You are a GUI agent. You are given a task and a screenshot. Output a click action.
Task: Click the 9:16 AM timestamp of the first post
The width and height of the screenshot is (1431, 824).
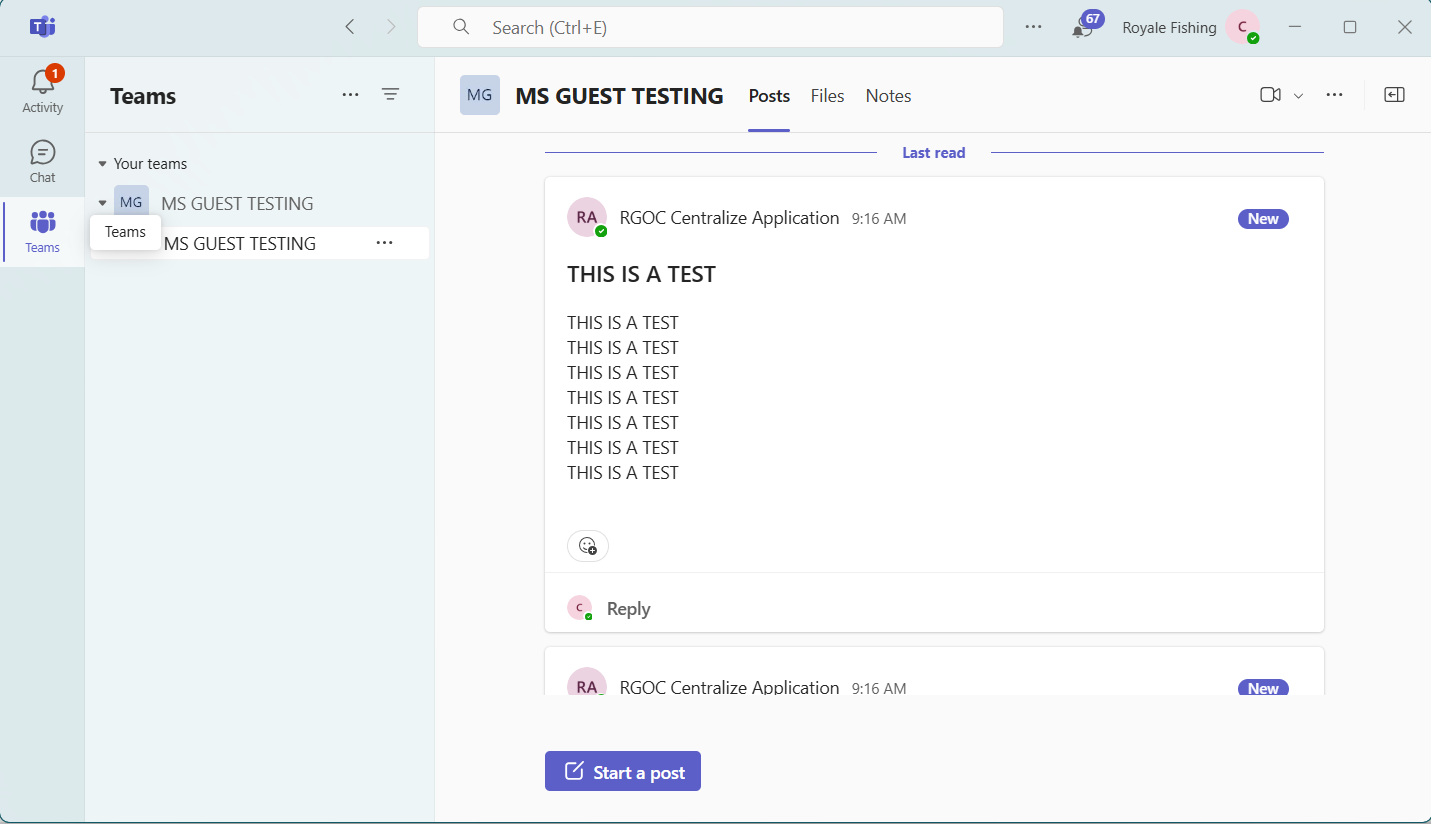click(x=879, y=219)
